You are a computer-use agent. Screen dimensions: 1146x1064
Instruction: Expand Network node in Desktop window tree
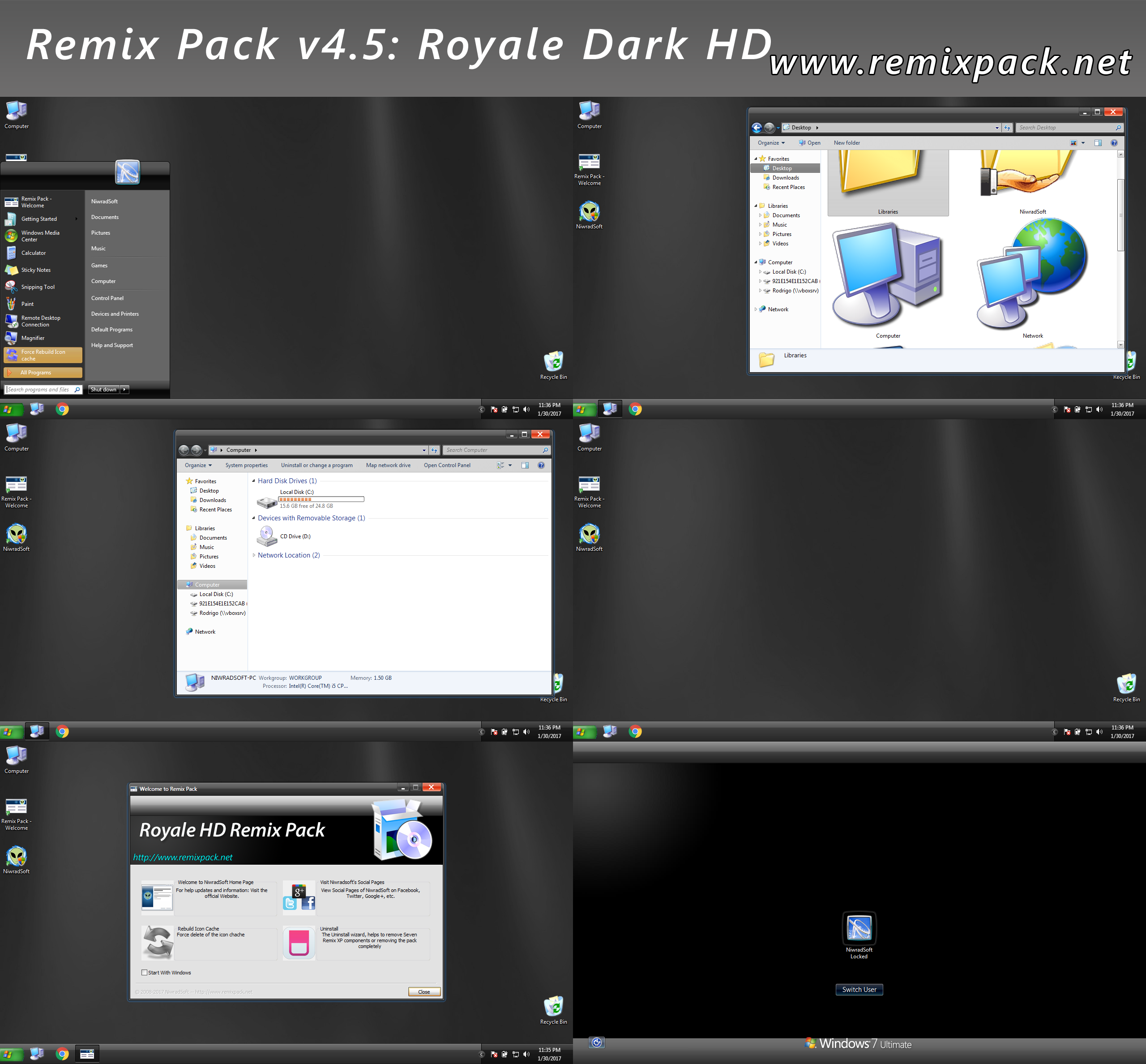pyautogui.click(x=756, y=309)
